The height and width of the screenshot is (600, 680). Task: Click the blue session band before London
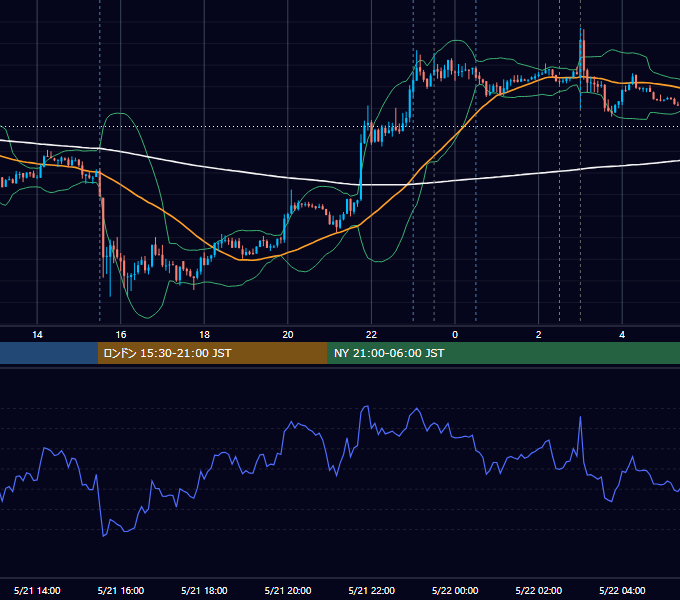(x=49, y=353)
